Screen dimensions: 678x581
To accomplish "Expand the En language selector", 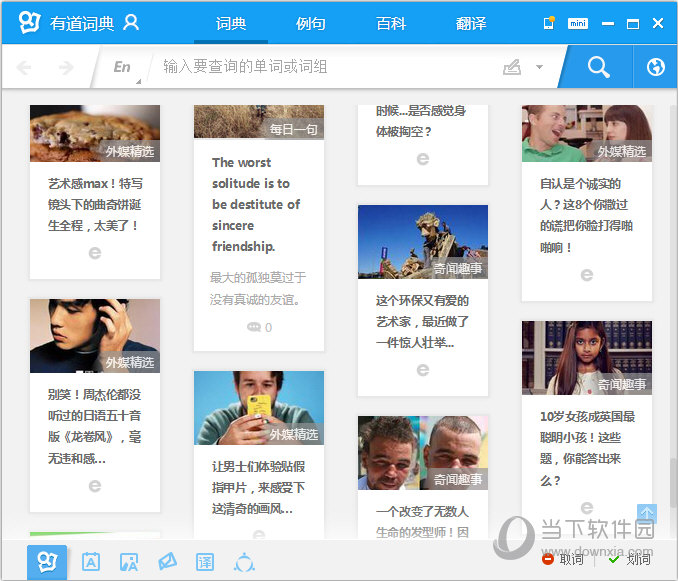I will click(121, 67).
